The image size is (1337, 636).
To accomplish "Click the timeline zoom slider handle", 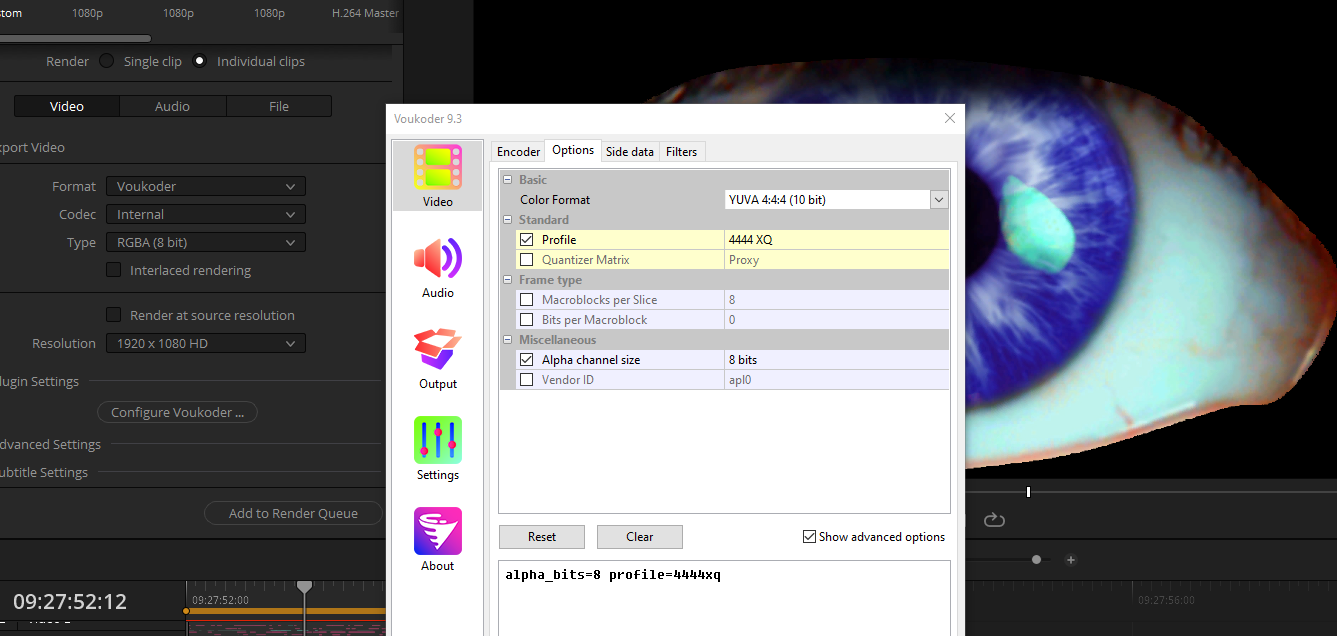I will [1036, 560].
